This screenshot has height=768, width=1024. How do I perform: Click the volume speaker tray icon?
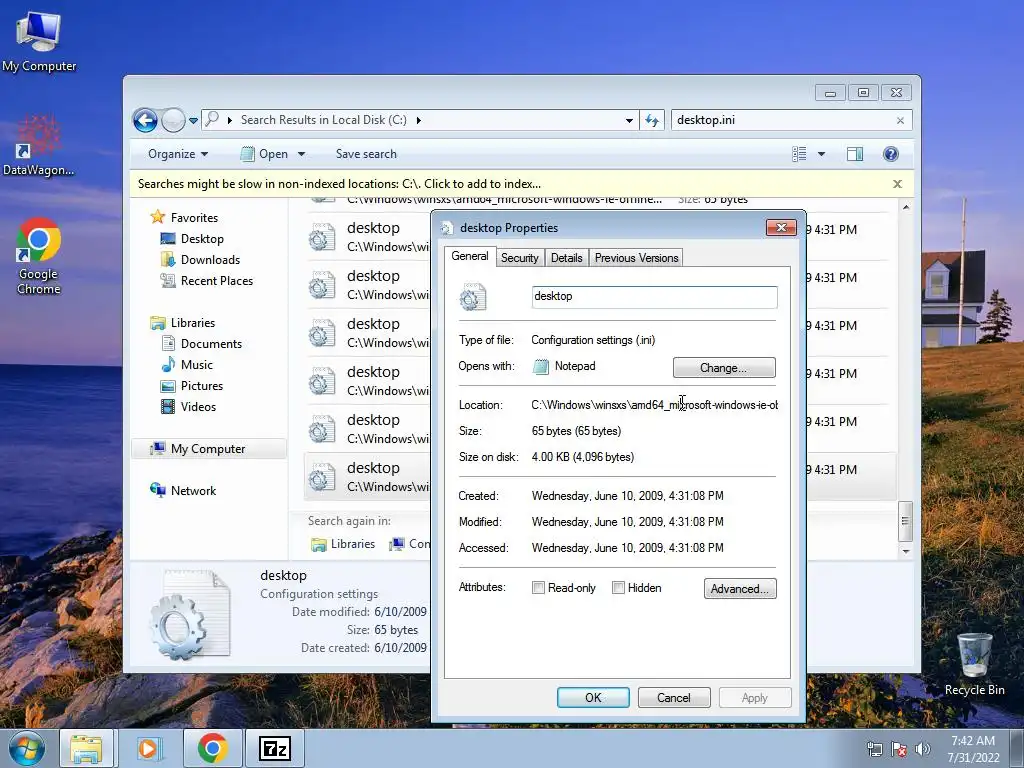point(923,749)
